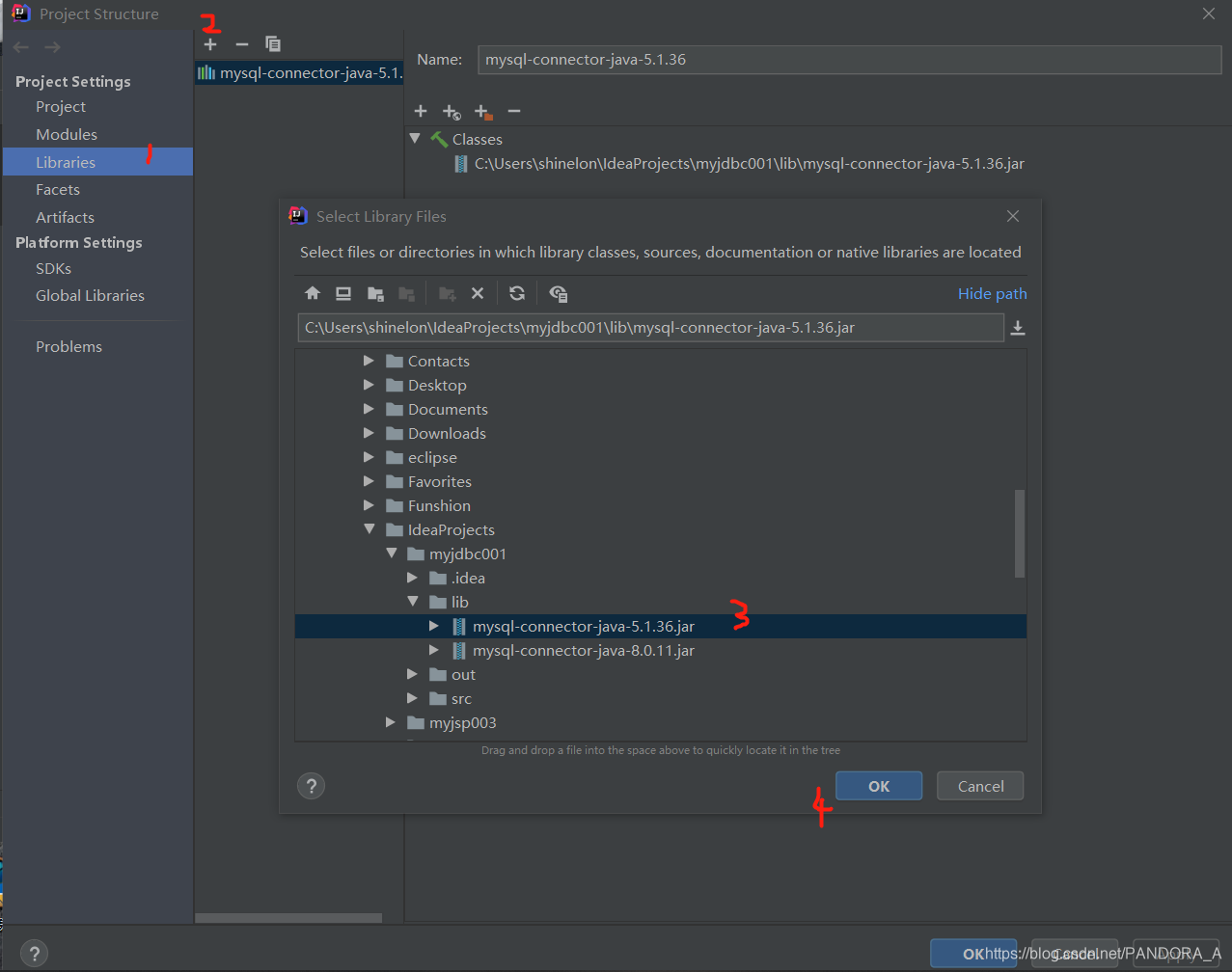Screen dimensions: 1232x972
Task: Click Cancel in the Select Library Files dialog
Action: click(x=980, y=786)
